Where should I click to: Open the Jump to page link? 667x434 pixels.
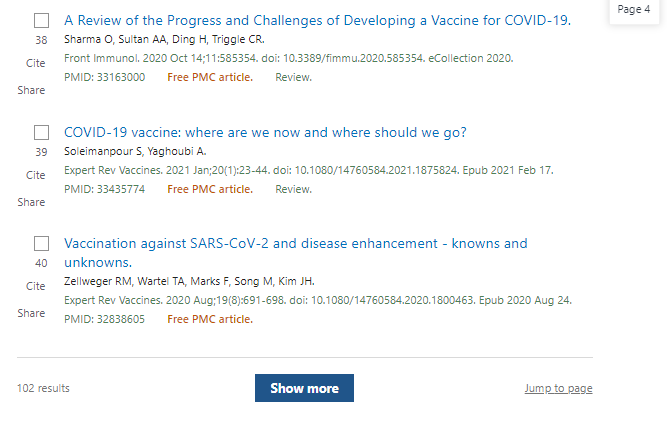(x=558, y=388)
